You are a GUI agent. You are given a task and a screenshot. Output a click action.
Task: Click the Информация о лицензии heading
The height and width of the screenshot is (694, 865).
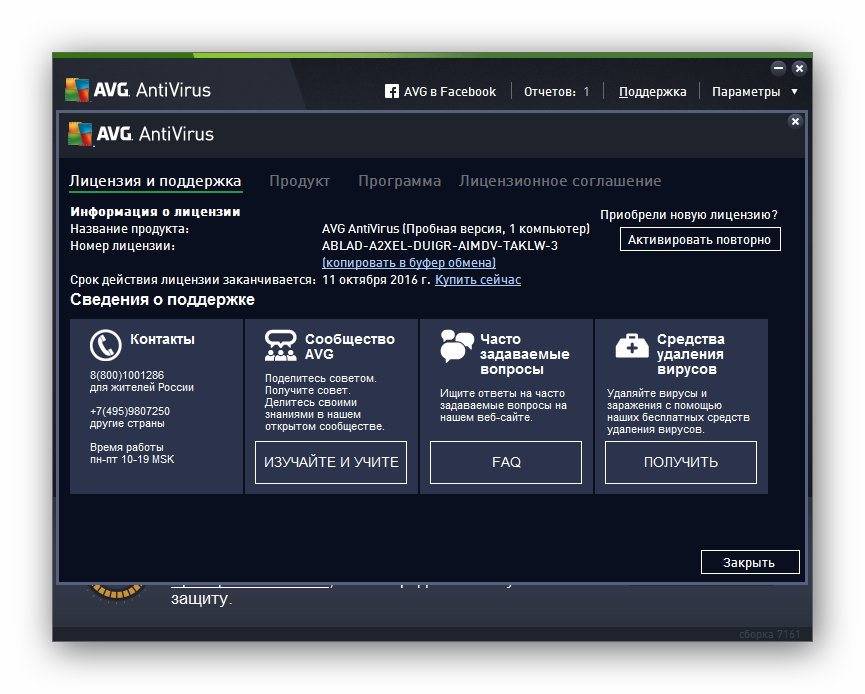[x=155, y=211]
